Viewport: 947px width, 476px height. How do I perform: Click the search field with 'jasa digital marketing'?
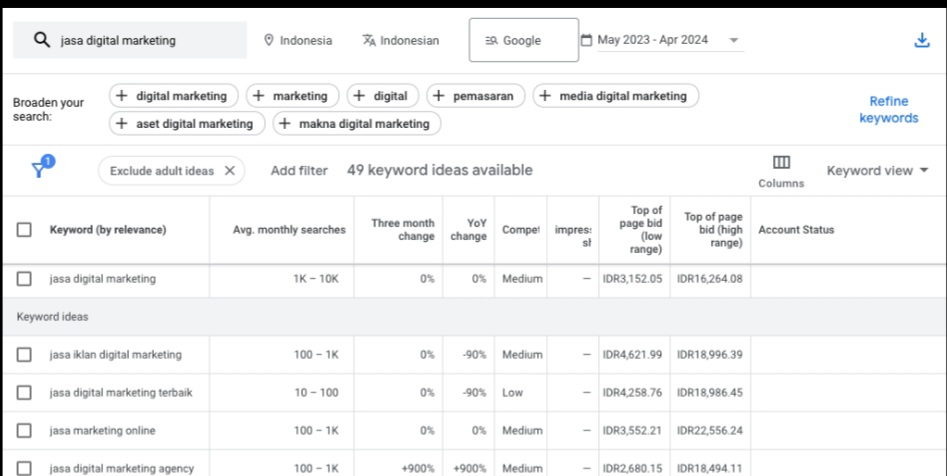130,40
